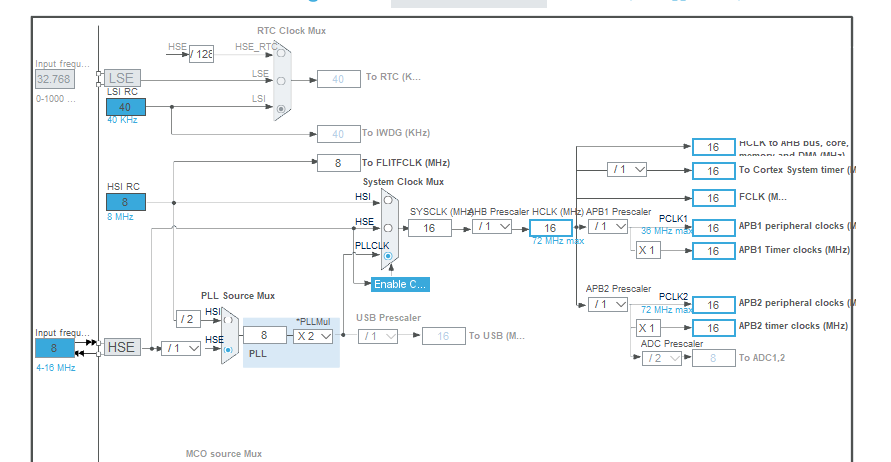Viewport: 891px width, 462px height.
Task: Open the PLLMul X 2 dropdown
Action: click(313, 336)
